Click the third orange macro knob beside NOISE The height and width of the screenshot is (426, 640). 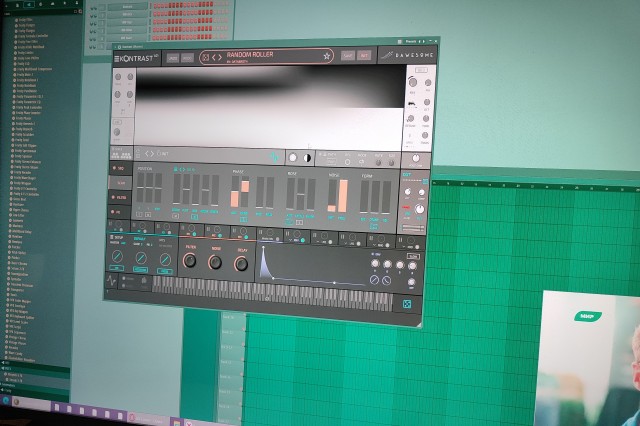(x=241, y=264)
